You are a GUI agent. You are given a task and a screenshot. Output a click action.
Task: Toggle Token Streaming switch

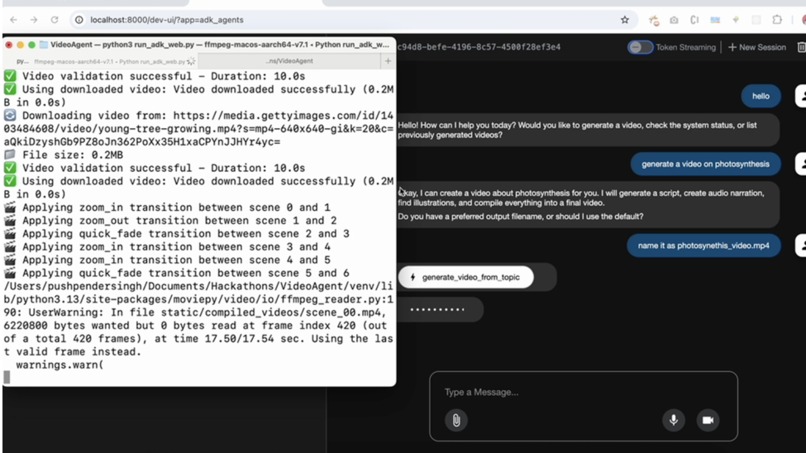(x=640, y=47)
